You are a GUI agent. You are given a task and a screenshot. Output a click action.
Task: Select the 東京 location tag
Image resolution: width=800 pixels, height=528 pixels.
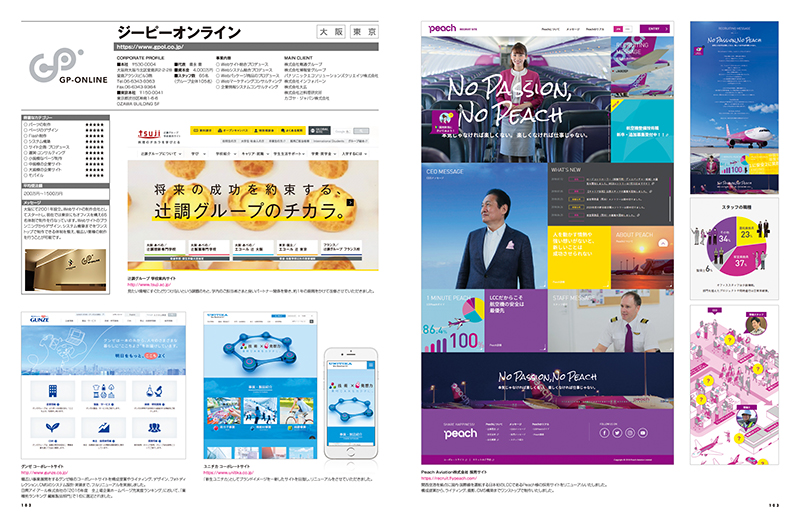tap(364, 32)
